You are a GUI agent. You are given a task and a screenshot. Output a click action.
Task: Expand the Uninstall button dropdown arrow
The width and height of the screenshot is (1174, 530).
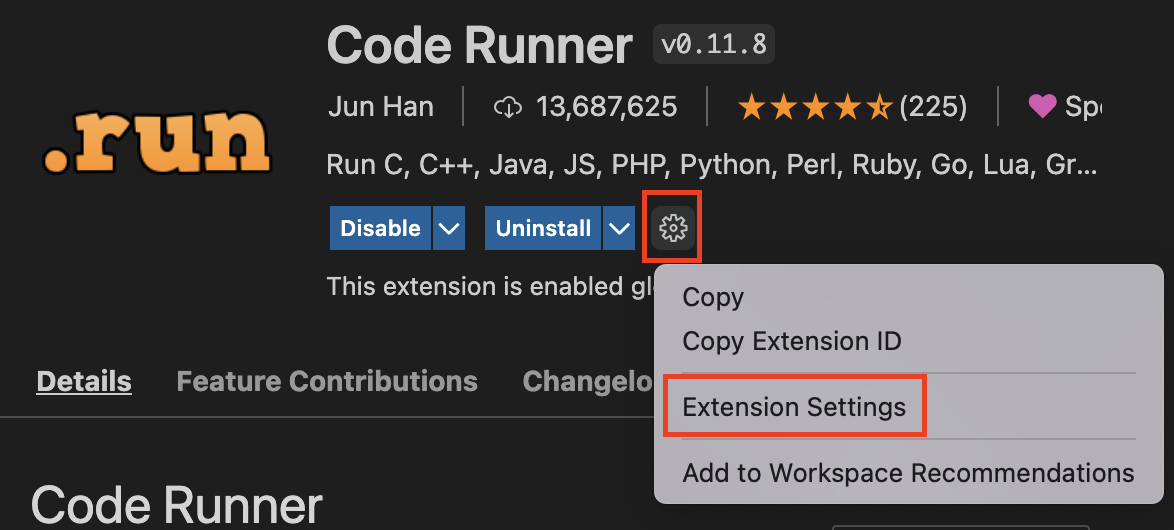619,228
